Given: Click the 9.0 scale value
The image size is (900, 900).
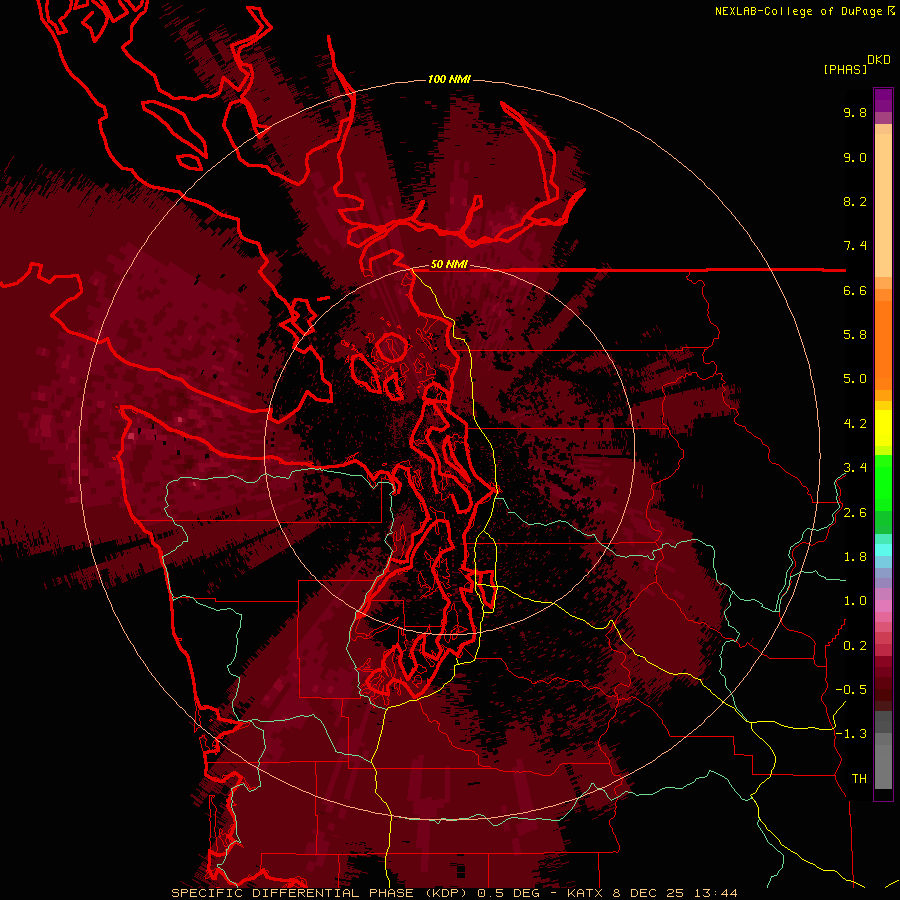Looking at the screenshot, I should click(x=855, y=158).
